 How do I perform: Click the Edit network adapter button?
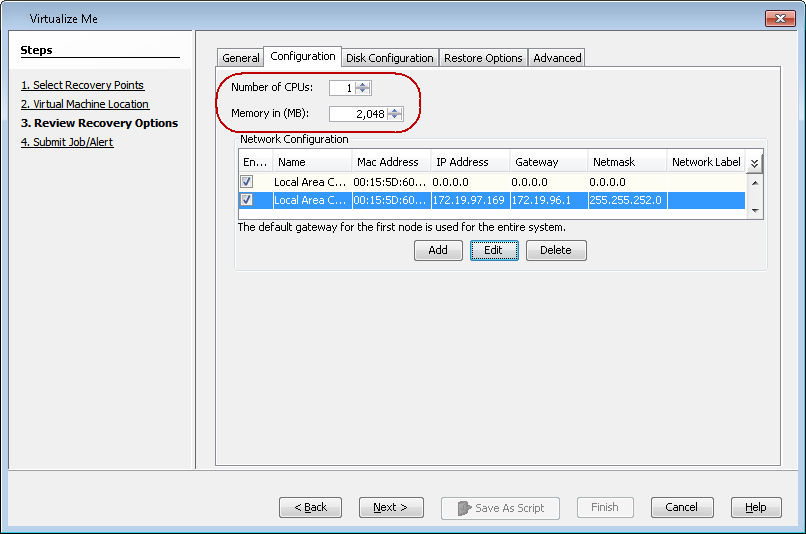(x=493, y=250)
